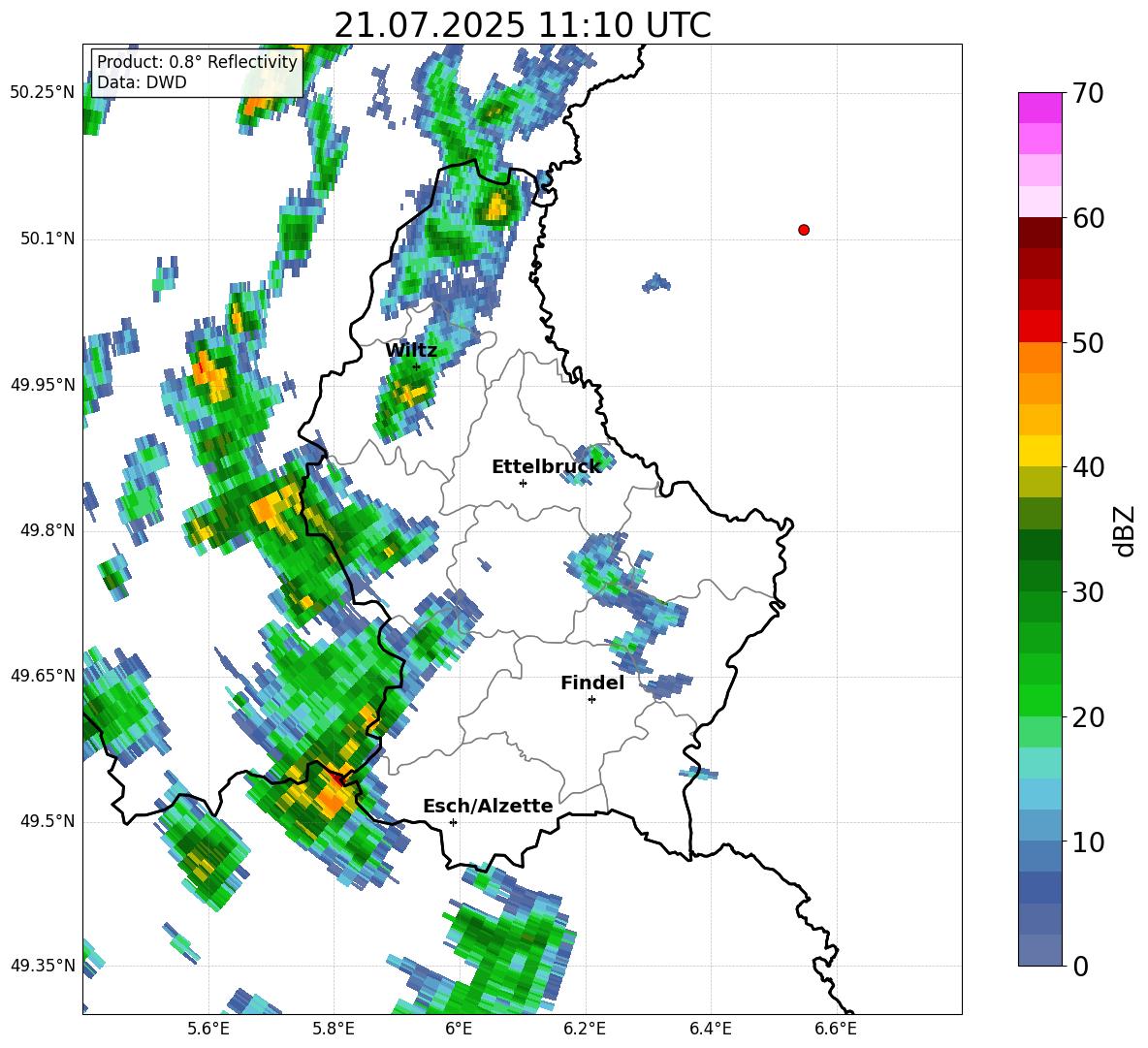Click the Wiltz city label
This screenshot has height=1048, width=1148.
click(x=411, y=350)
